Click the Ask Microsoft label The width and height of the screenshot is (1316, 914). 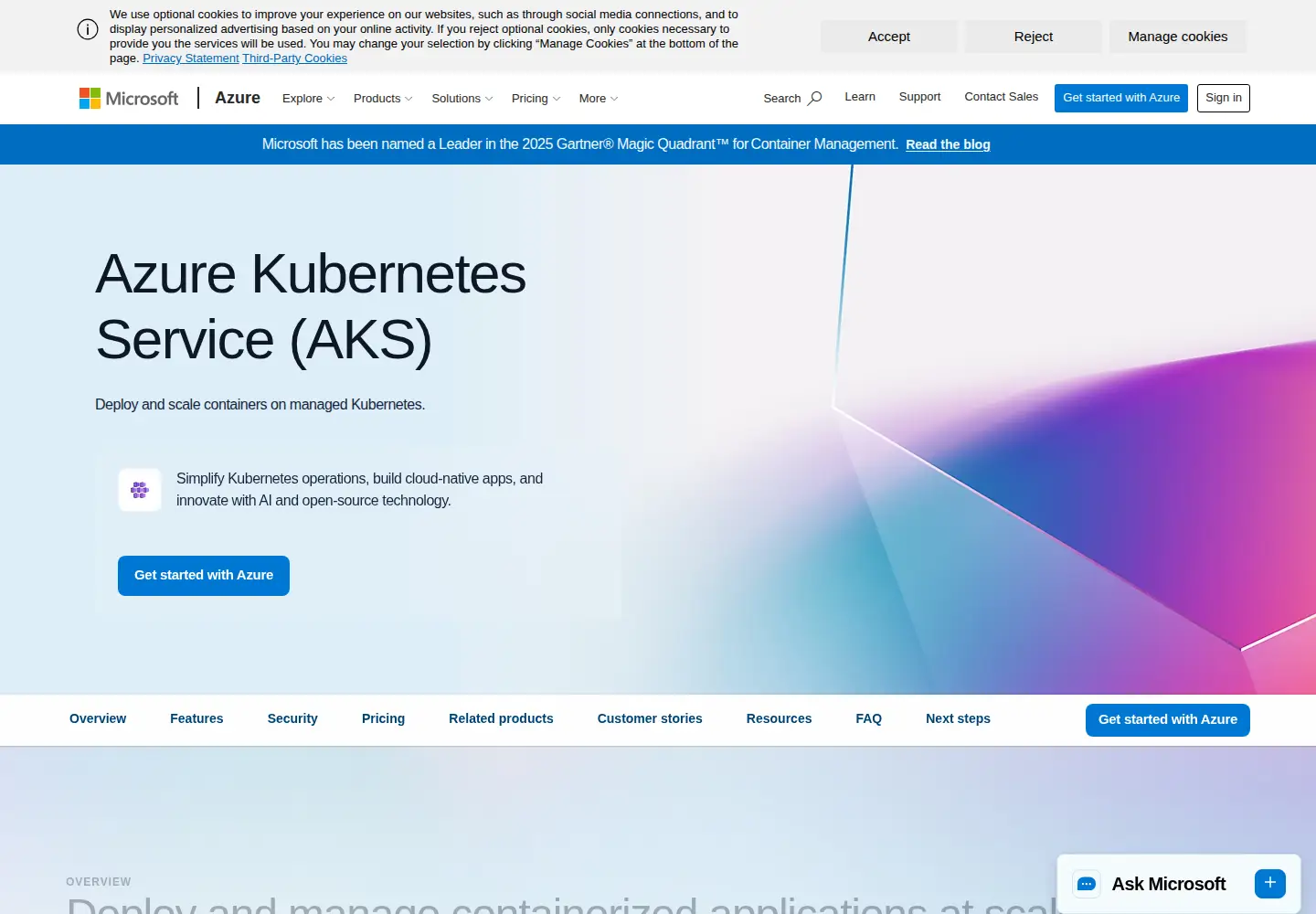pyautogui.click(x=1169, y=884)
